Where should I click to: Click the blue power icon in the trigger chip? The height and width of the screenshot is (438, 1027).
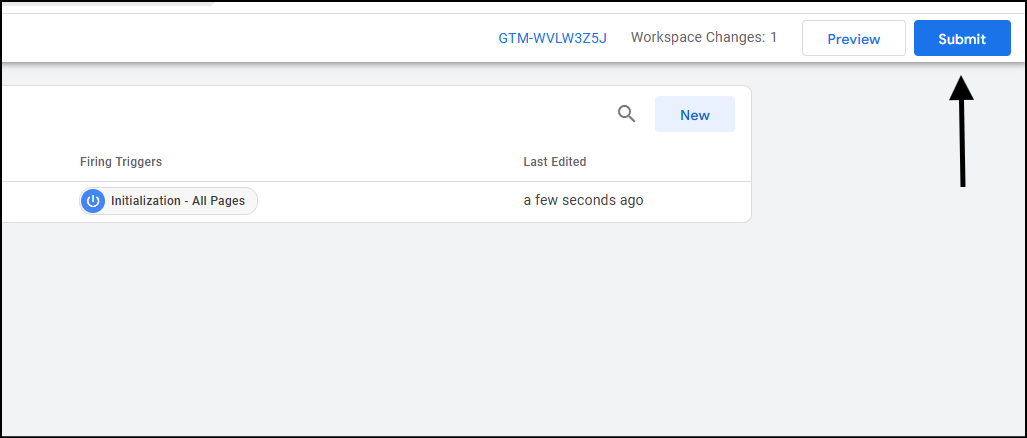(x=93, y=201)
